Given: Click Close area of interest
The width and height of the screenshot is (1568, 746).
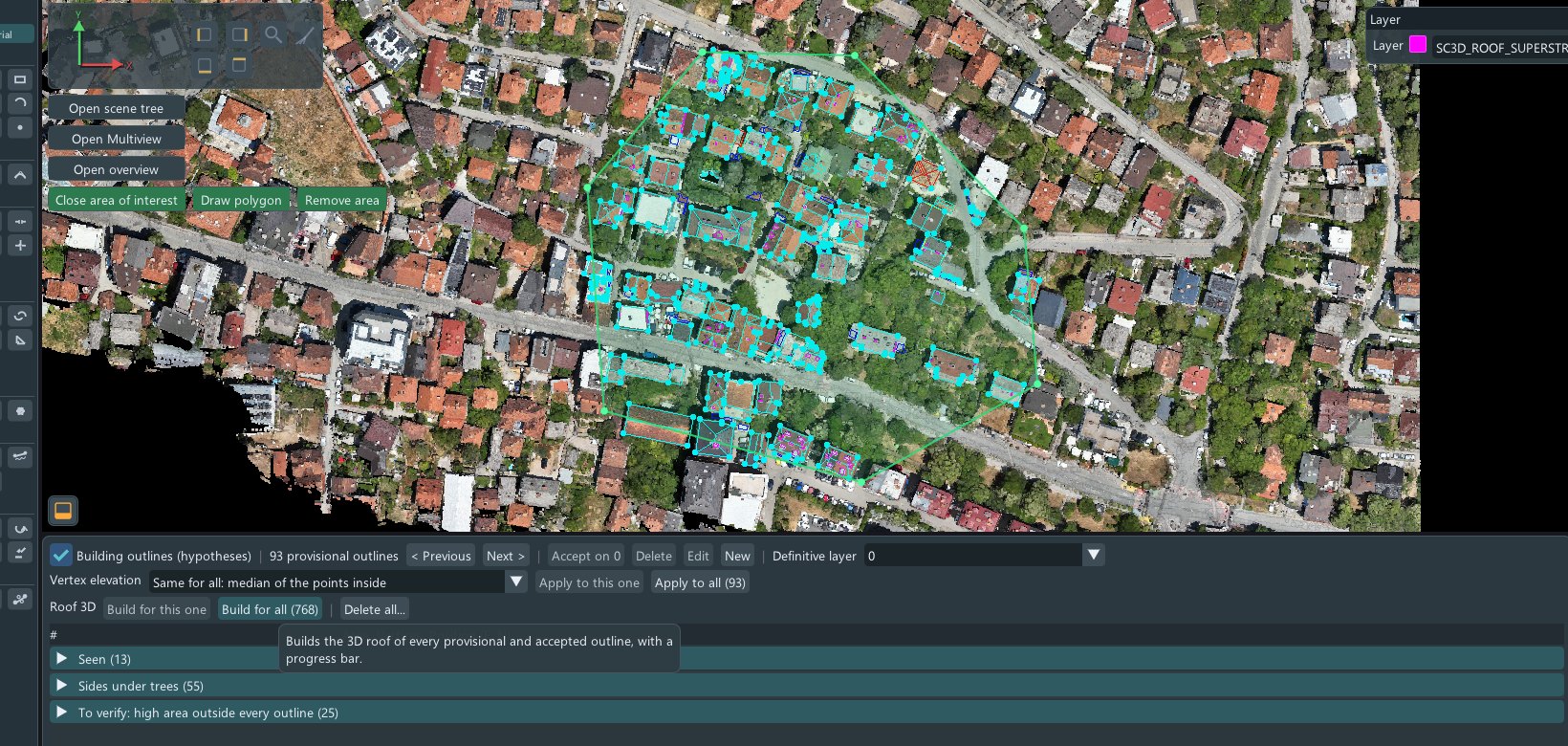Looking at the screenshot, I should [x=116, y=200].
